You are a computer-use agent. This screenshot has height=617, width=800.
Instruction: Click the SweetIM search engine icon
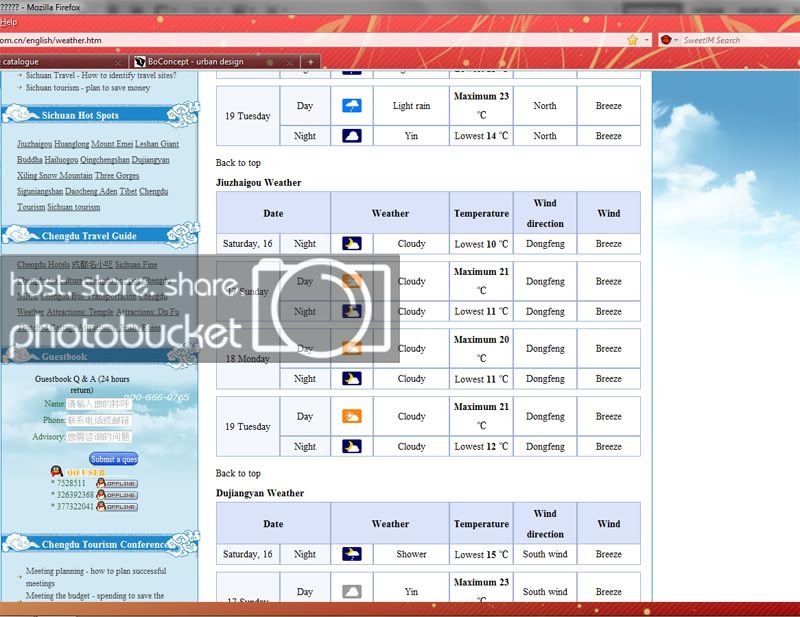666,40
